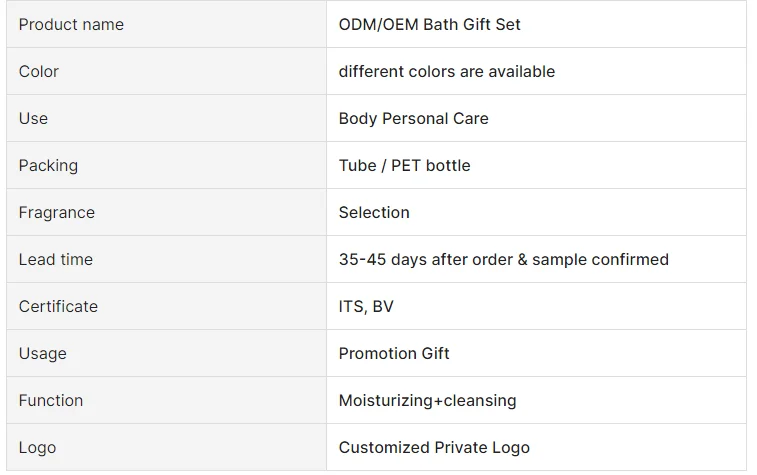Click the "Color" row label
Screen dimensions: 757x475
click(39, 71)
